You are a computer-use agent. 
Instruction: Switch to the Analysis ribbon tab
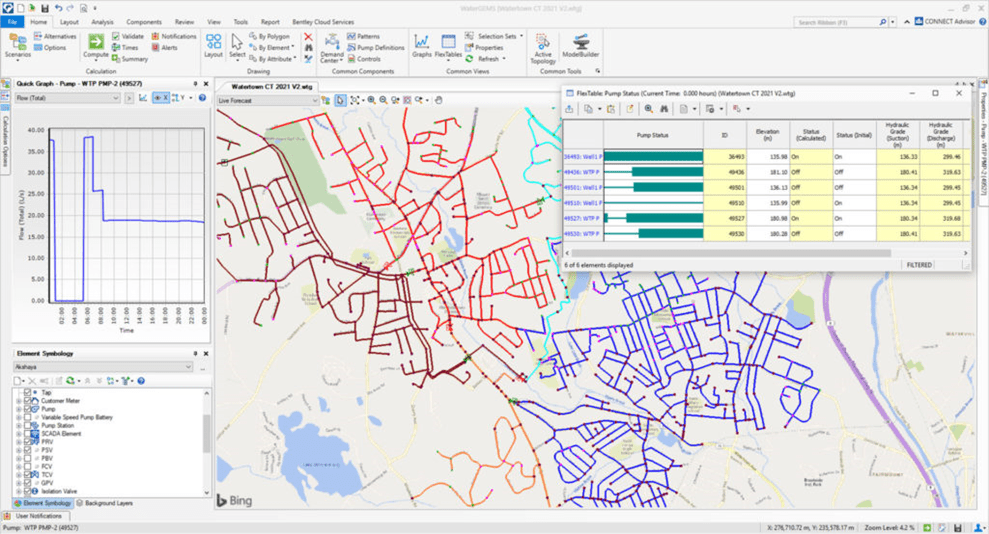pyautogui.click(x=102, y=22)
